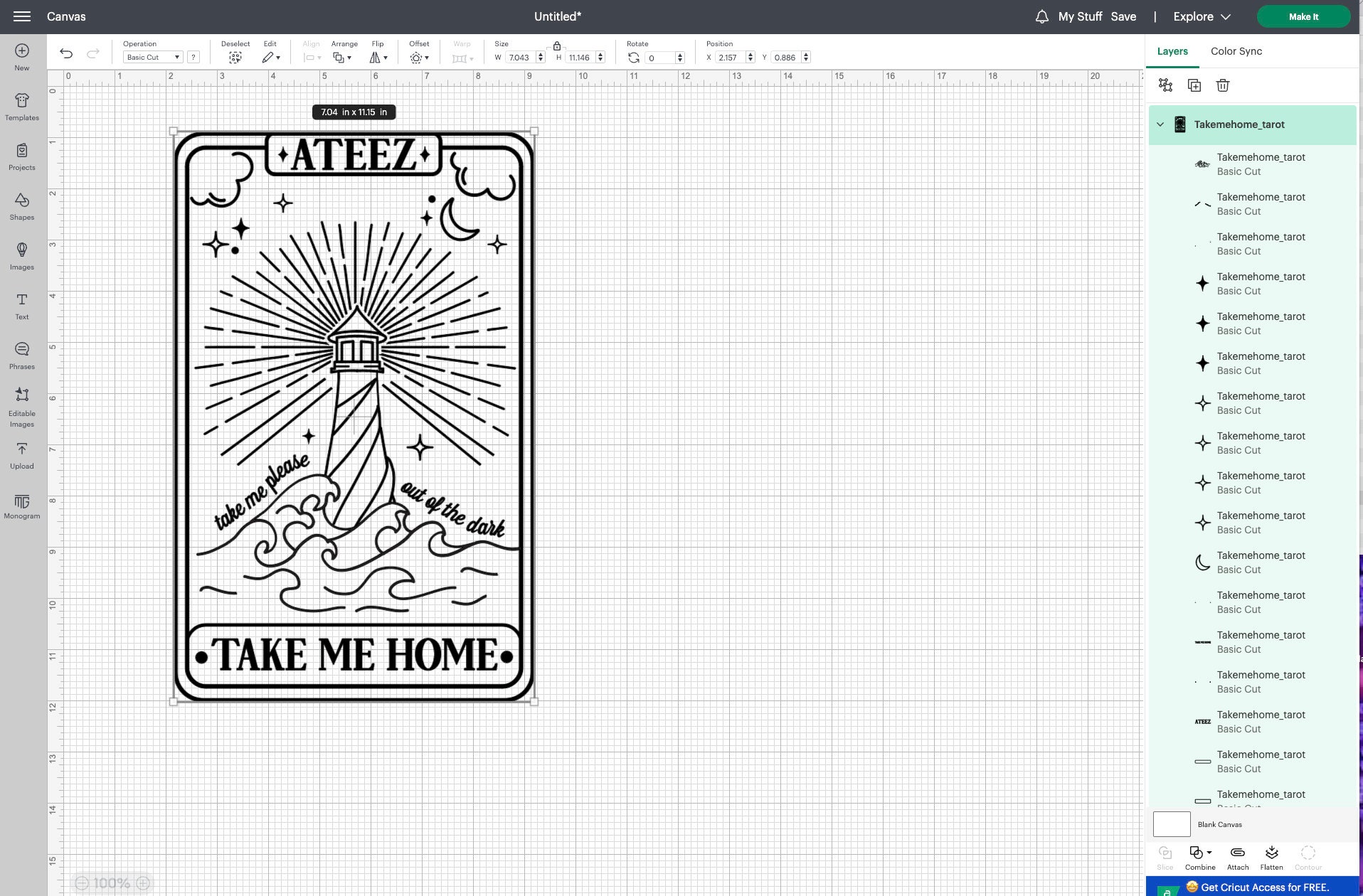Switch to the Color Sync tab

(1236, 51)
